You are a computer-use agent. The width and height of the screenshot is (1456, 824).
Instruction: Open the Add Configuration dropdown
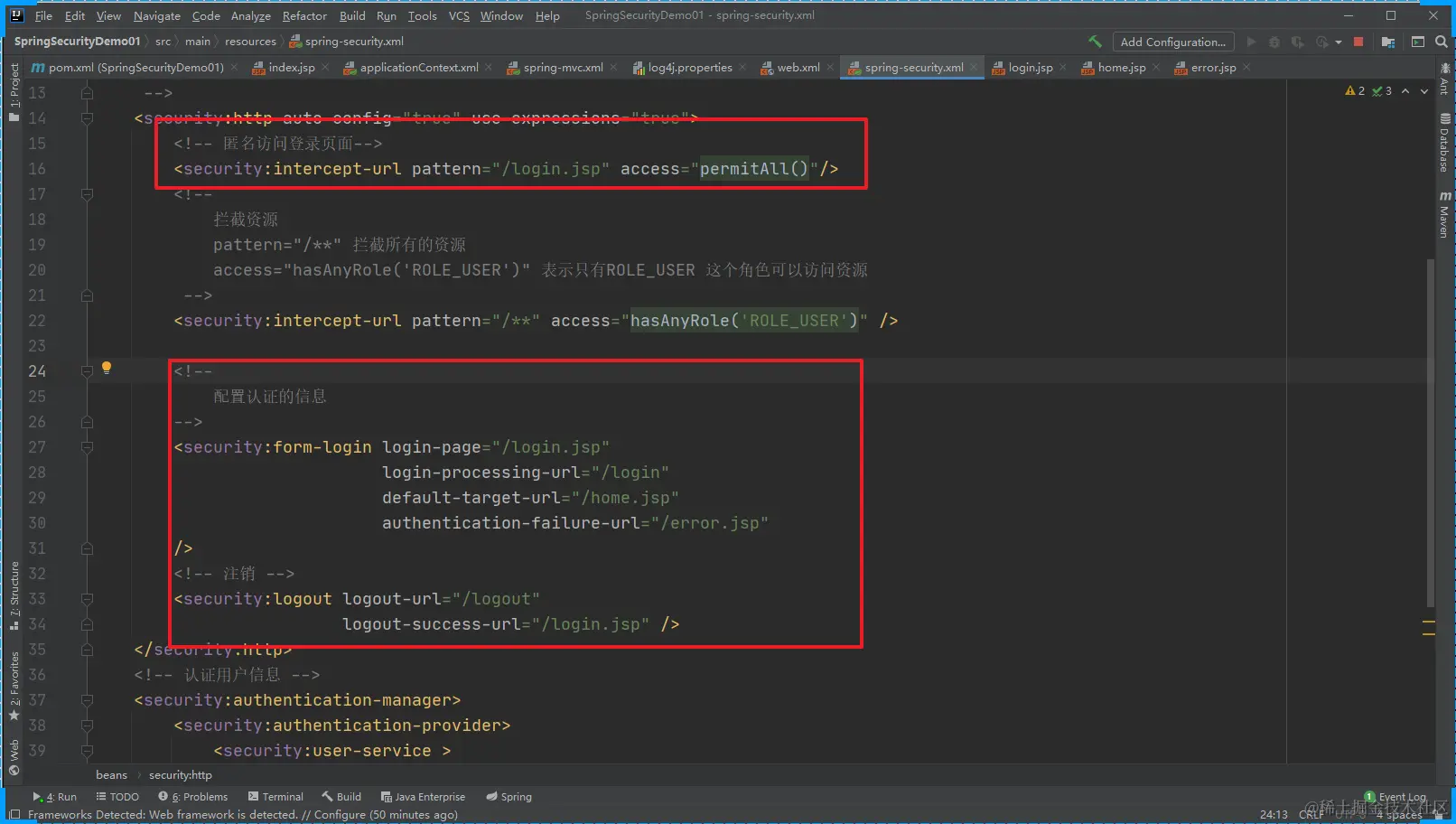(x=1173, y=42)
